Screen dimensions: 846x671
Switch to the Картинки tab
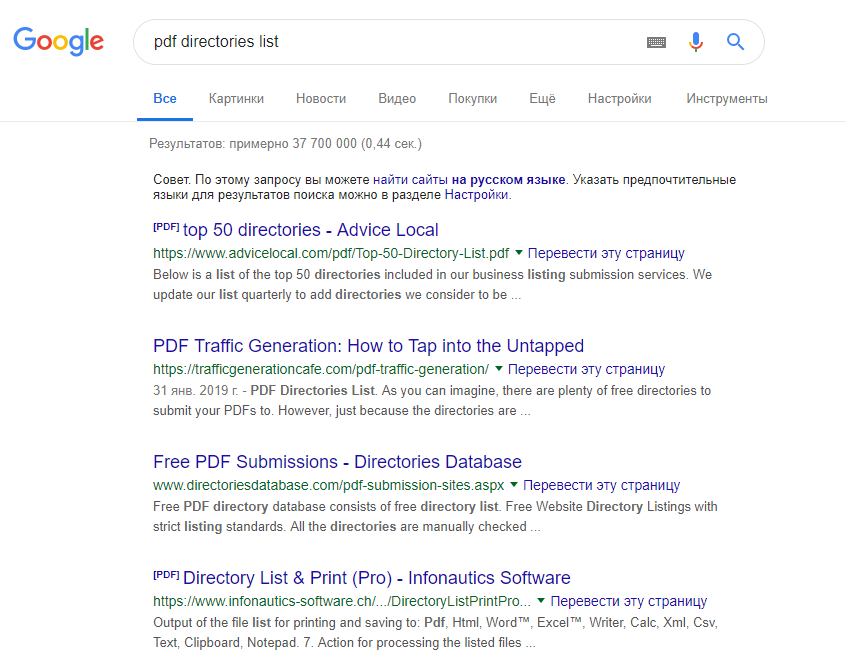[x=236, y=99]
